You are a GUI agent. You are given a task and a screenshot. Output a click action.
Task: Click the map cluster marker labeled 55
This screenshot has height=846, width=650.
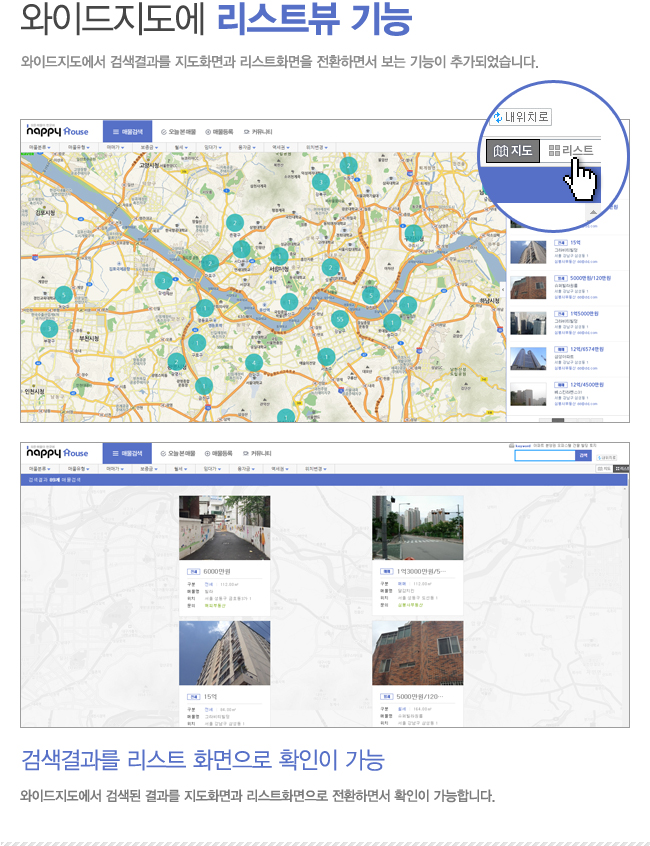339,319
